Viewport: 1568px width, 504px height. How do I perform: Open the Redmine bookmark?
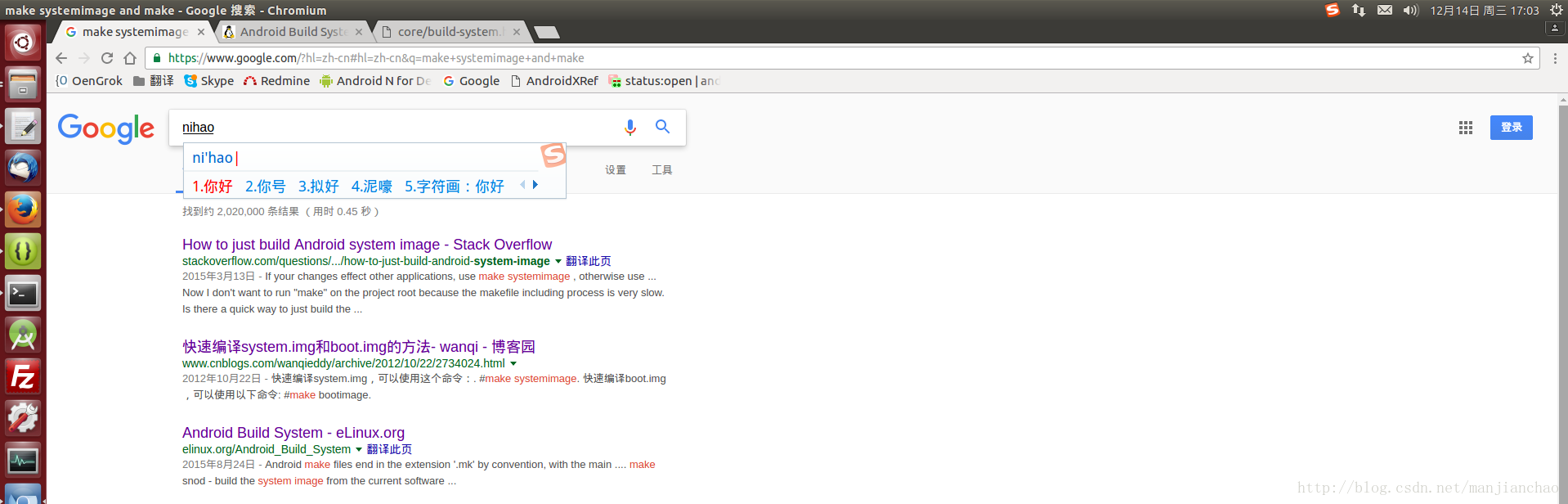tap(276, 81)
